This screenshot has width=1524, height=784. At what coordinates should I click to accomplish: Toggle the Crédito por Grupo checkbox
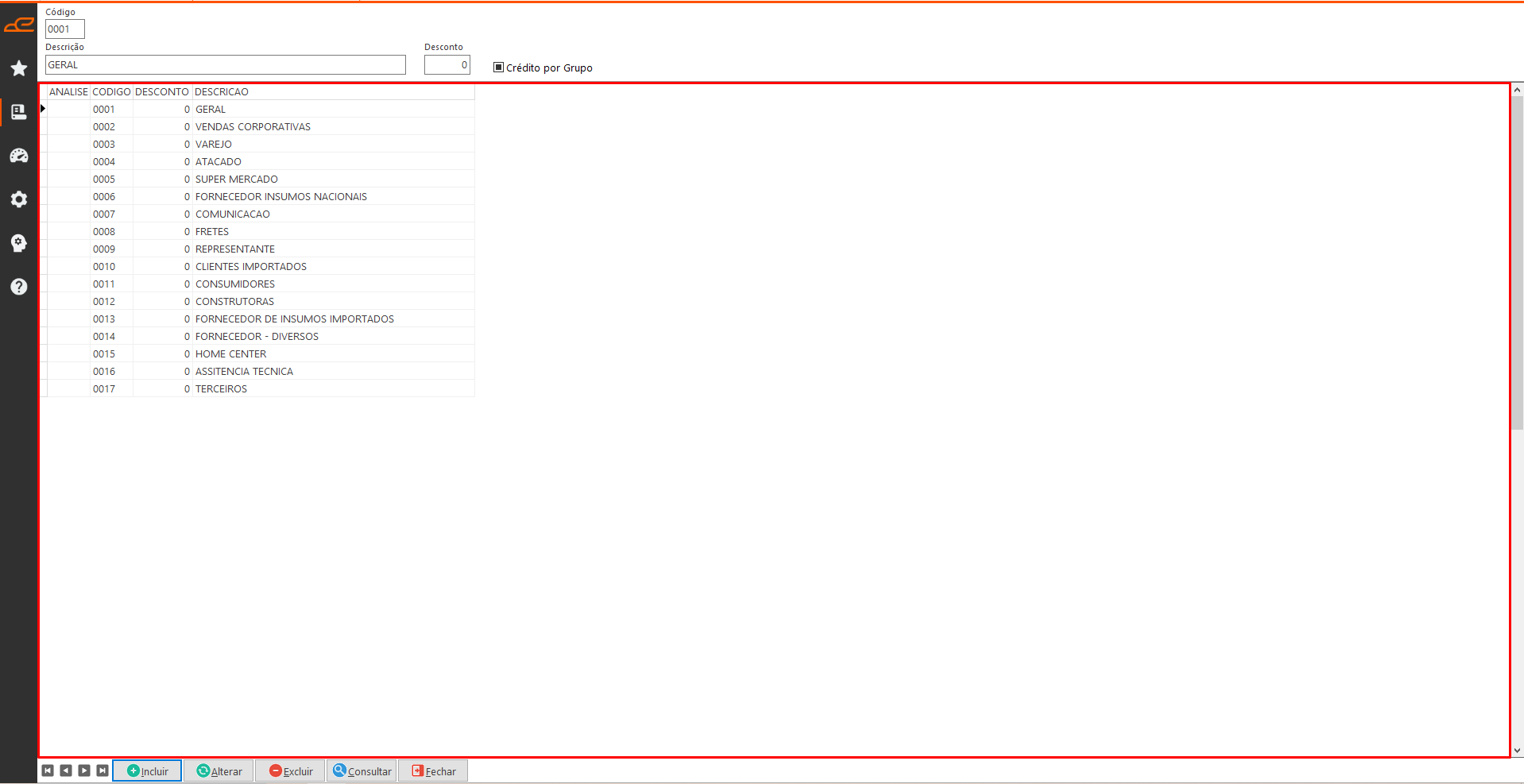pyautogui.click(x=499, y=68)
